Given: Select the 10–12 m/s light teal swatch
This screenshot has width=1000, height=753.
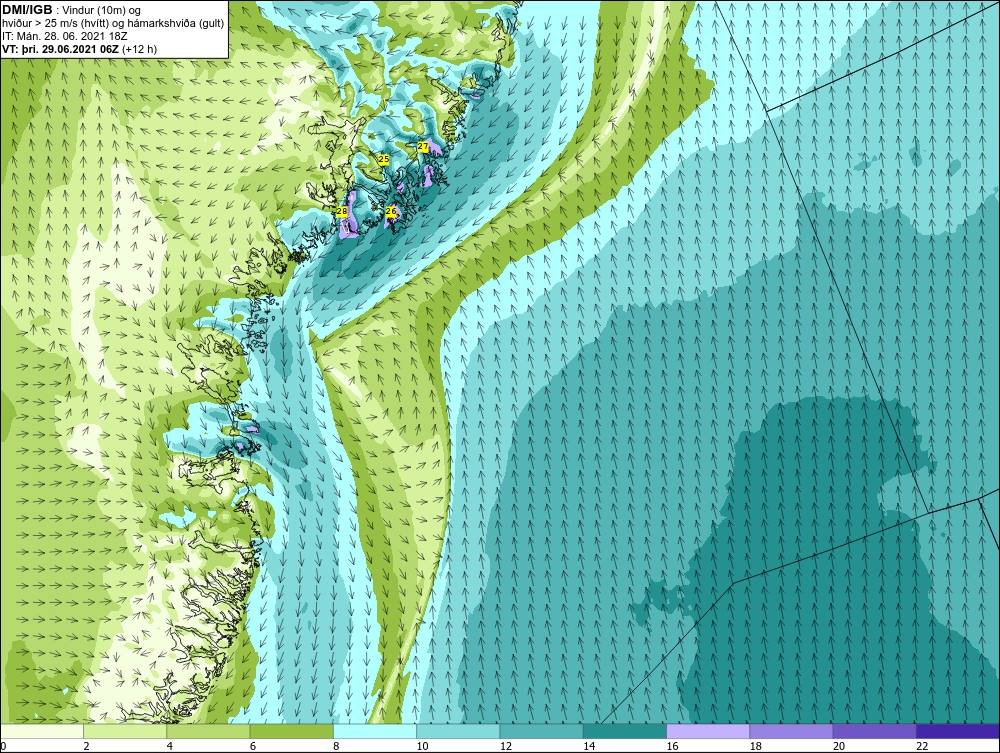Looking at the screenshot, I should point(458,731).
